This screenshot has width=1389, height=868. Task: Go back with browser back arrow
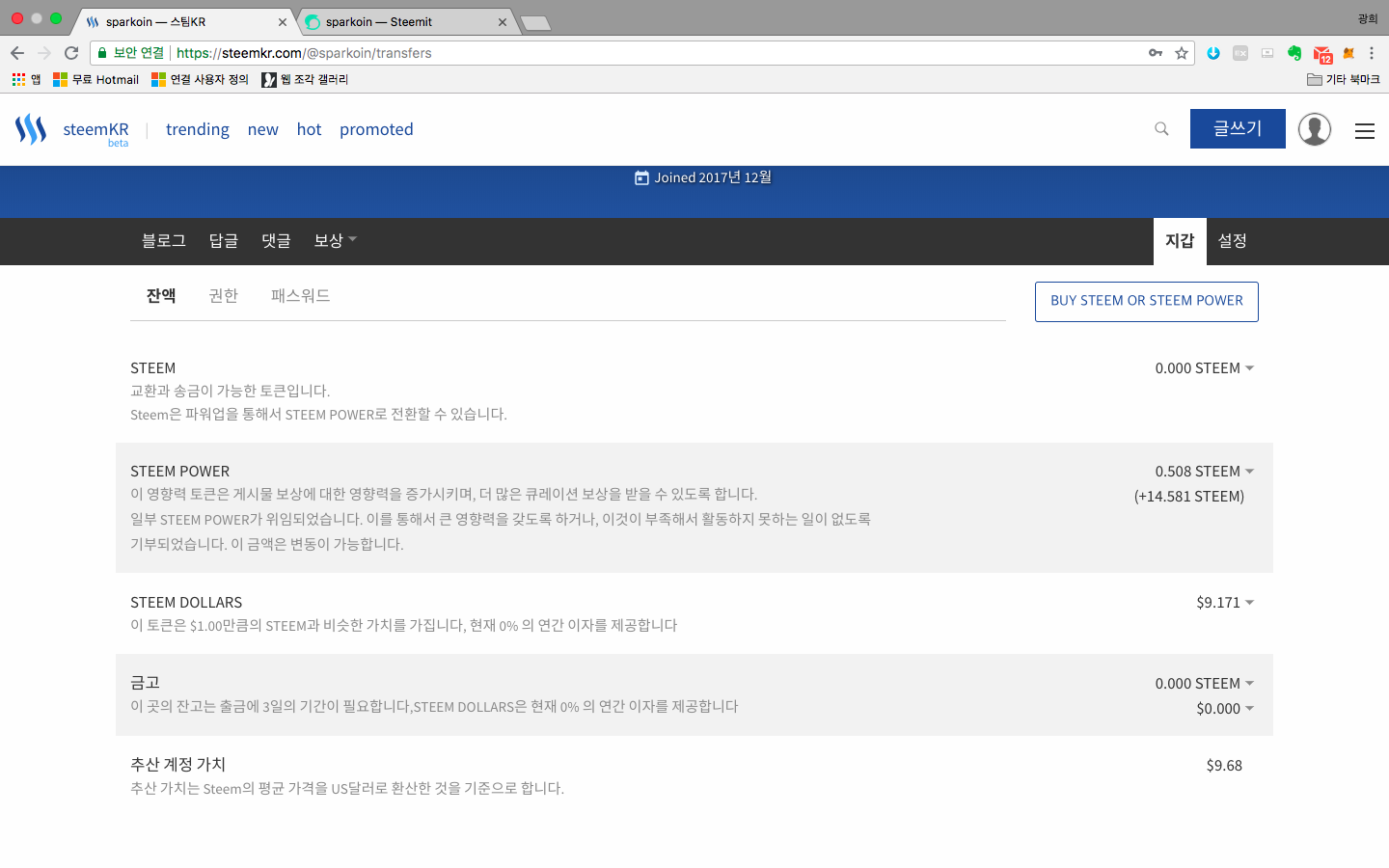coord(17,53)
